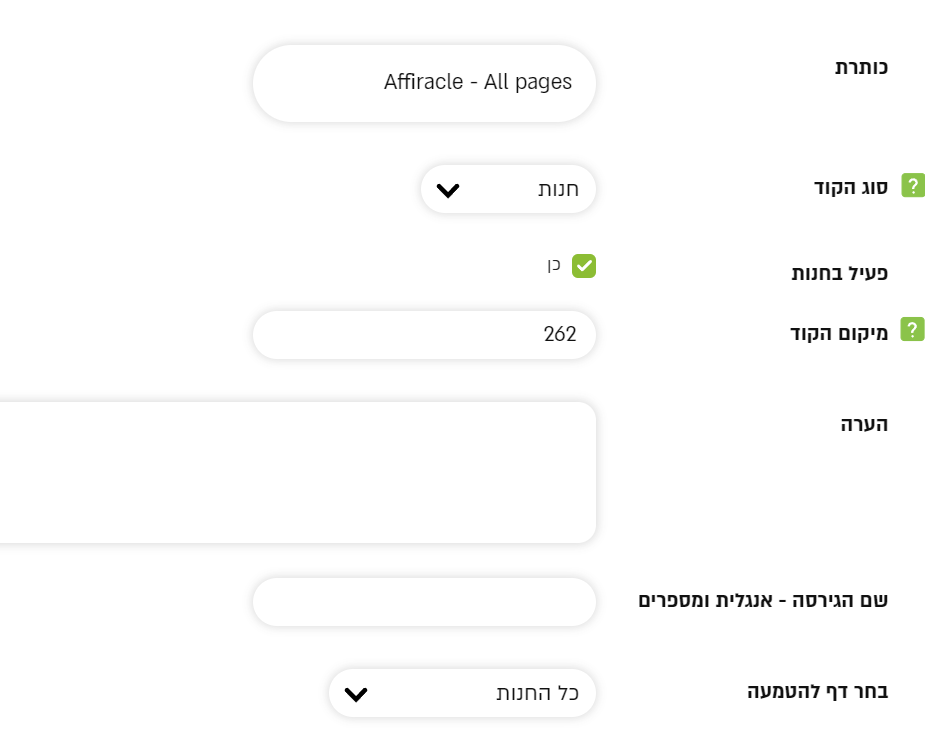Image resolution: width=925 pixels, height=741 pixels.
Task: Click the chevron arrow in the כל החנות dropdown
Action: [x=356, y=694]
